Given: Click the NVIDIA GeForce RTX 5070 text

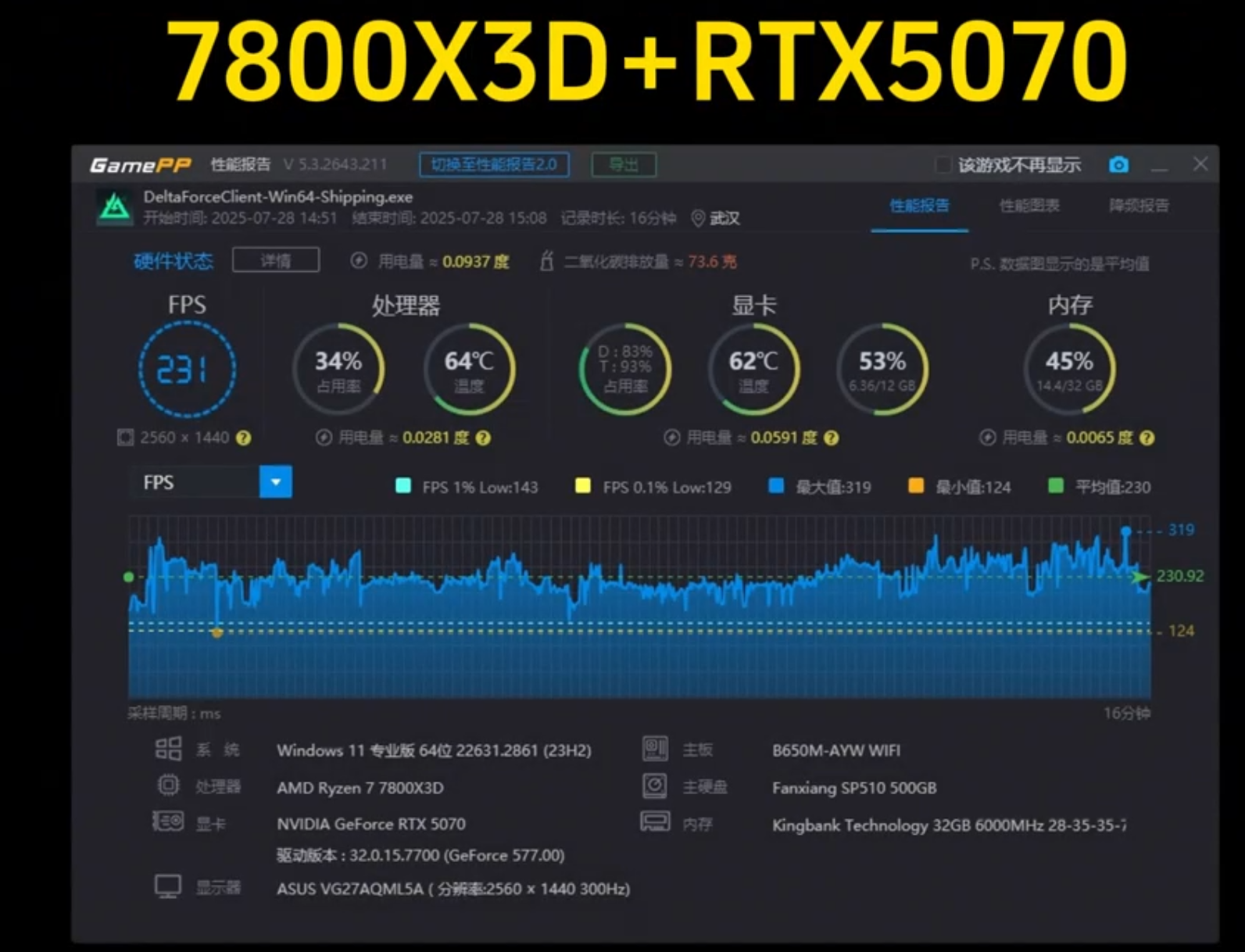Looking at the screenshot, I should pyautogui.click(x=371, y=824).
